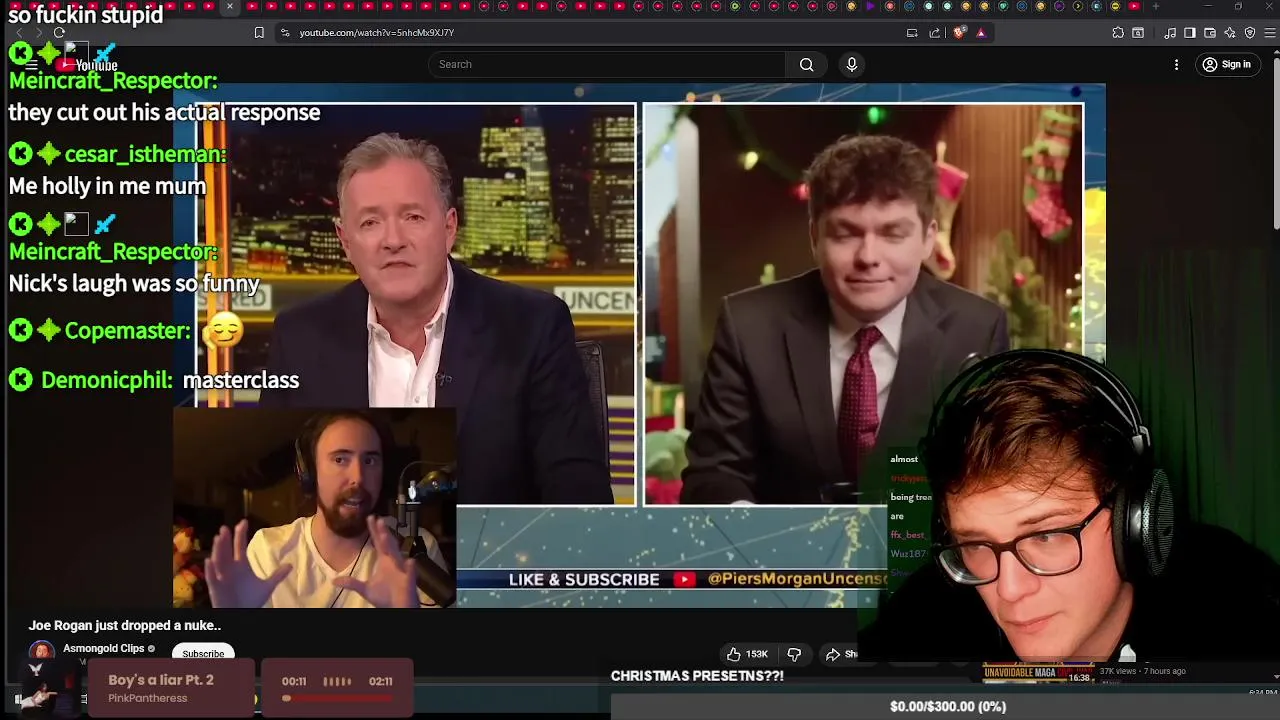Like the video with thumbs up 153K
The width and height of the screenshot is (1280, 720).
pyautogui.click(x=747, y=654)
